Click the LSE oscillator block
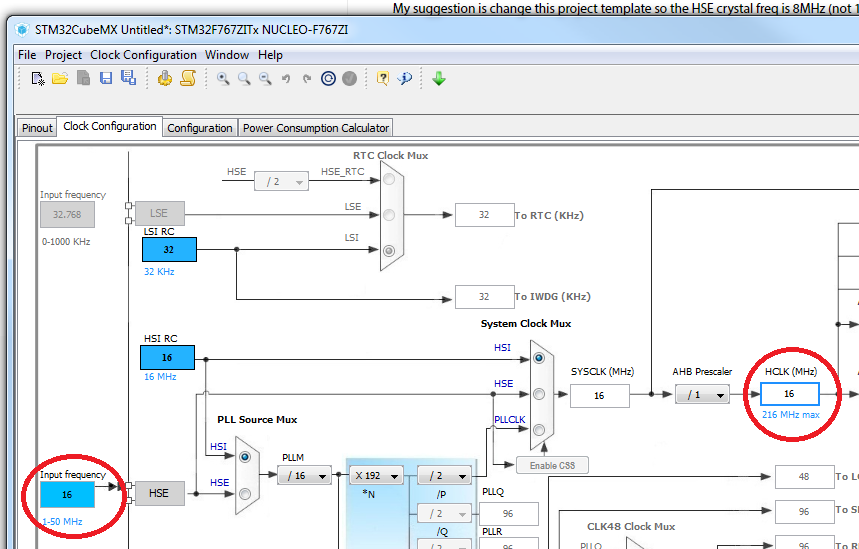 point(159,213)
